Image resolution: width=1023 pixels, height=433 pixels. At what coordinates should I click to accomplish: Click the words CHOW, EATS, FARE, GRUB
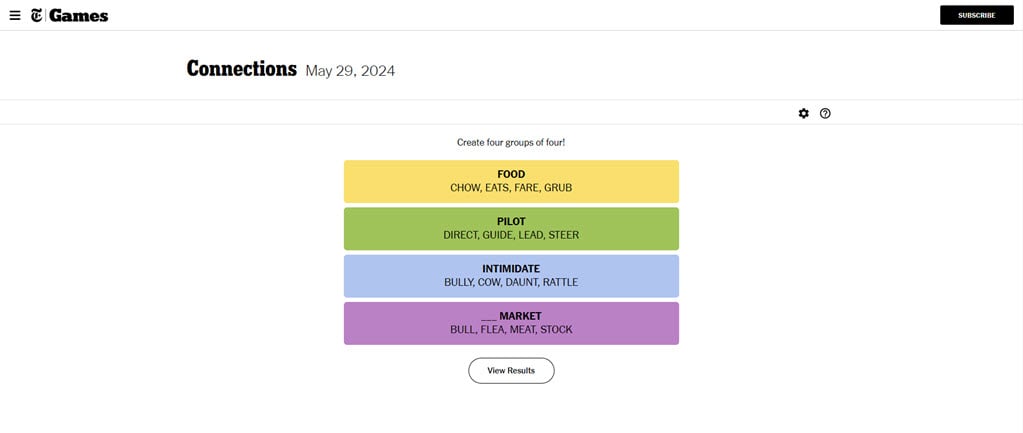511,188
